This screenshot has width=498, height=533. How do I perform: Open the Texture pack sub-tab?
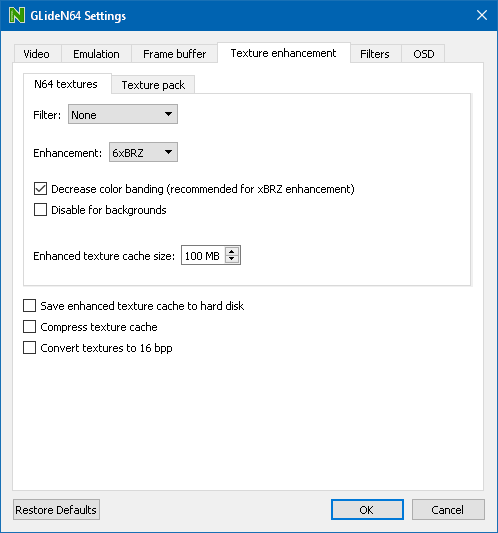pos(153,85)
